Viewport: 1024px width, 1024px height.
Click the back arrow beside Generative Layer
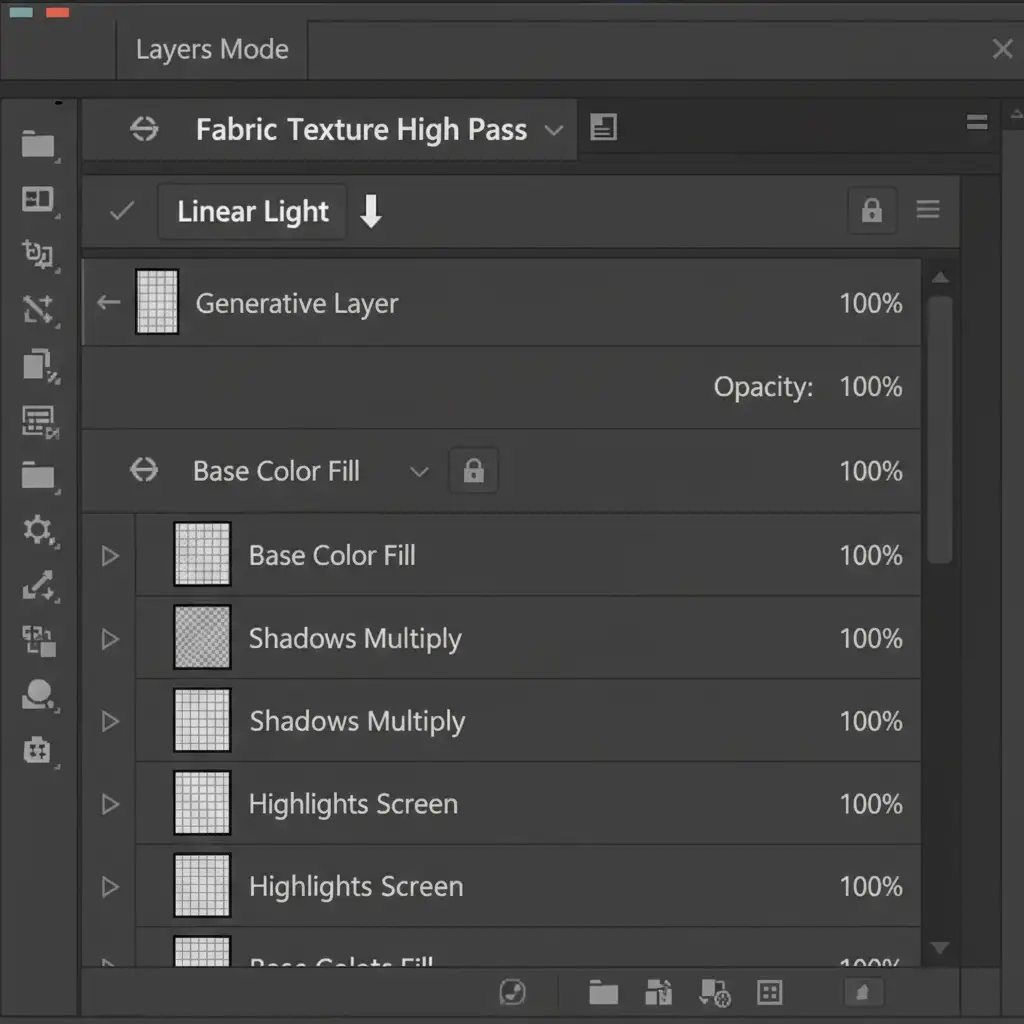(108, 303)
